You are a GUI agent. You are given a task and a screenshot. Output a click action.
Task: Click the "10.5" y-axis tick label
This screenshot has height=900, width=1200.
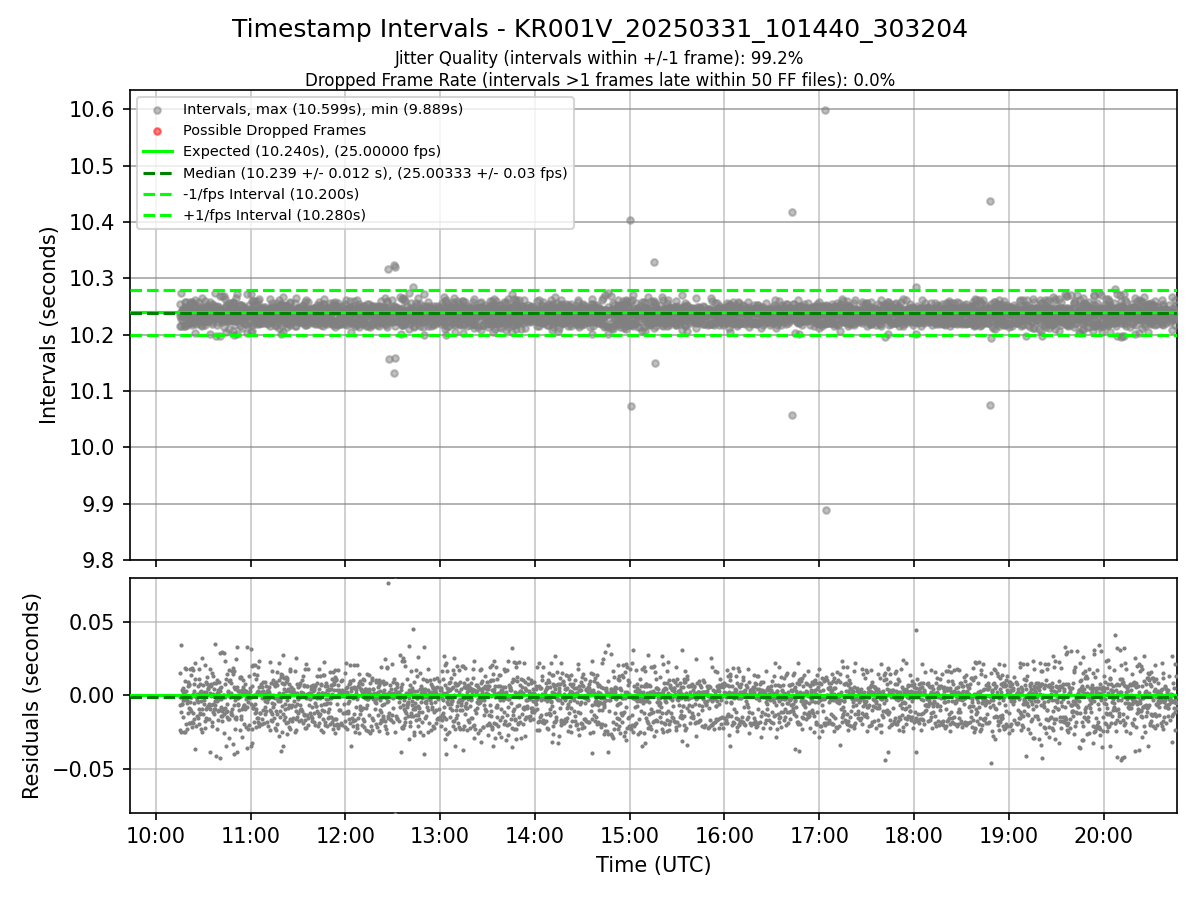(x=92, y=165)
